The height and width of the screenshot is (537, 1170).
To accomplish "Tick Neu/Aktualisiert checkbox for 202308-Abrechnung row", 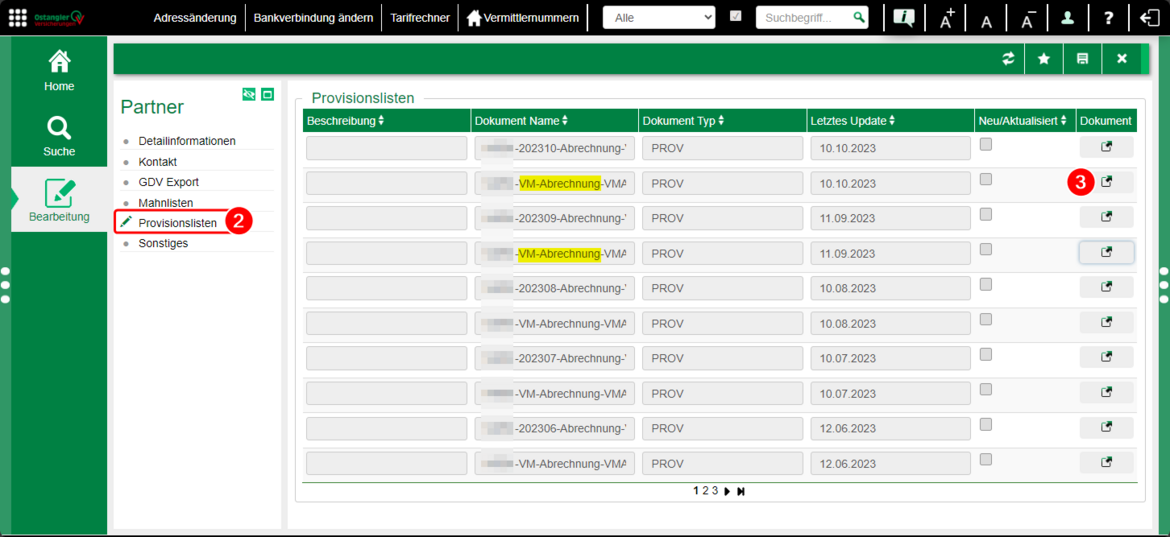I will coord(986,284).
